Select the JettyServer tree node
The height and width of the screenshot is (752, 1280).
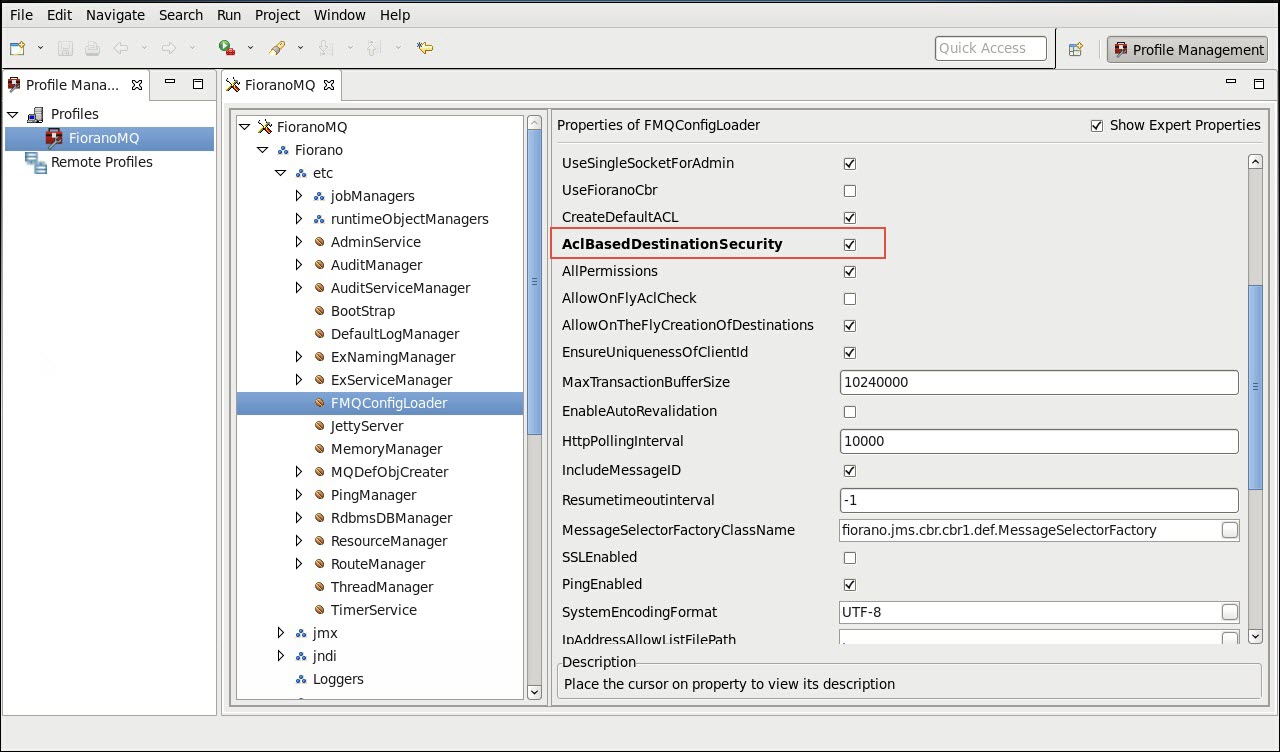coord(367,426)
